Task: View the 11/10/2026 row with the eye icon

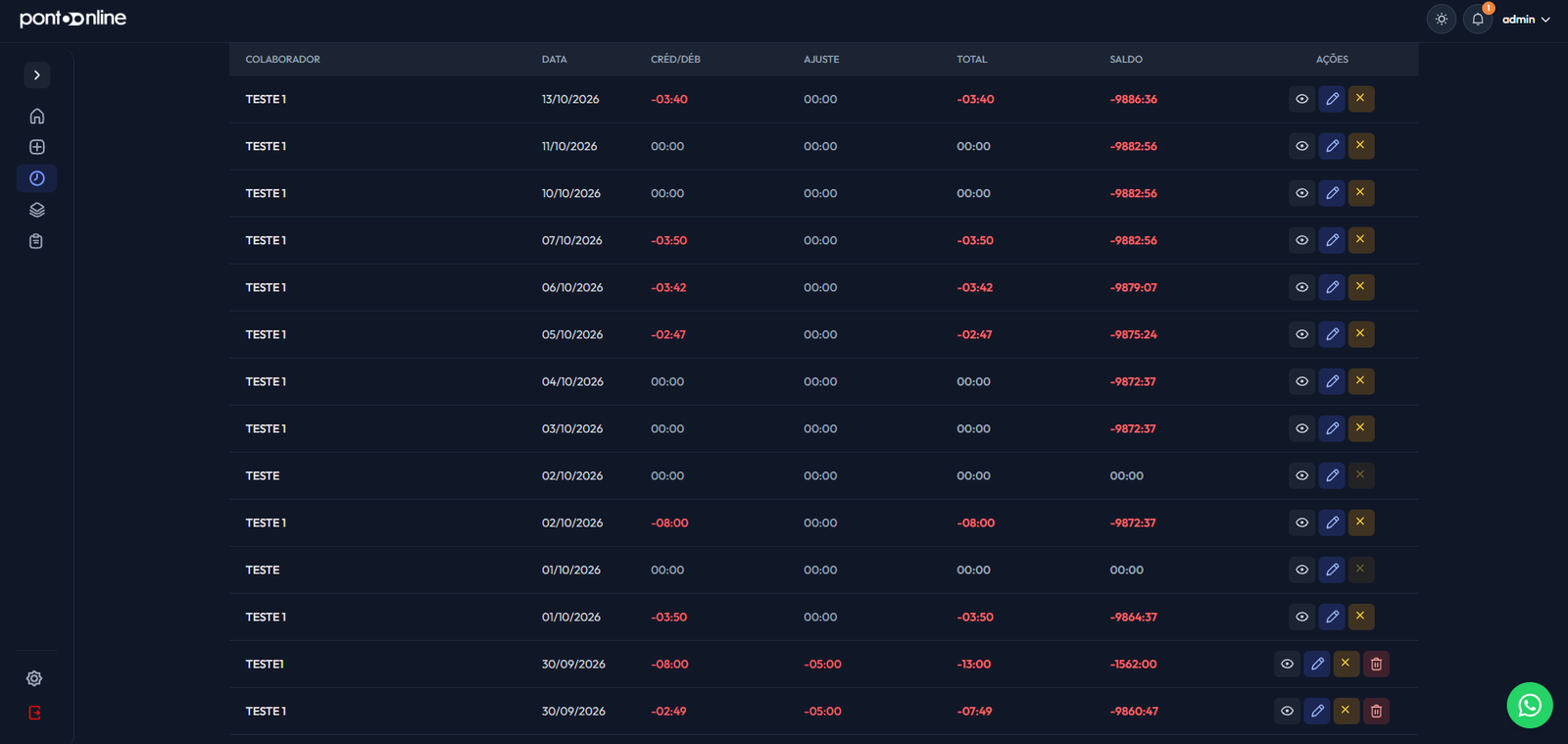Action: pos(1302,146)
